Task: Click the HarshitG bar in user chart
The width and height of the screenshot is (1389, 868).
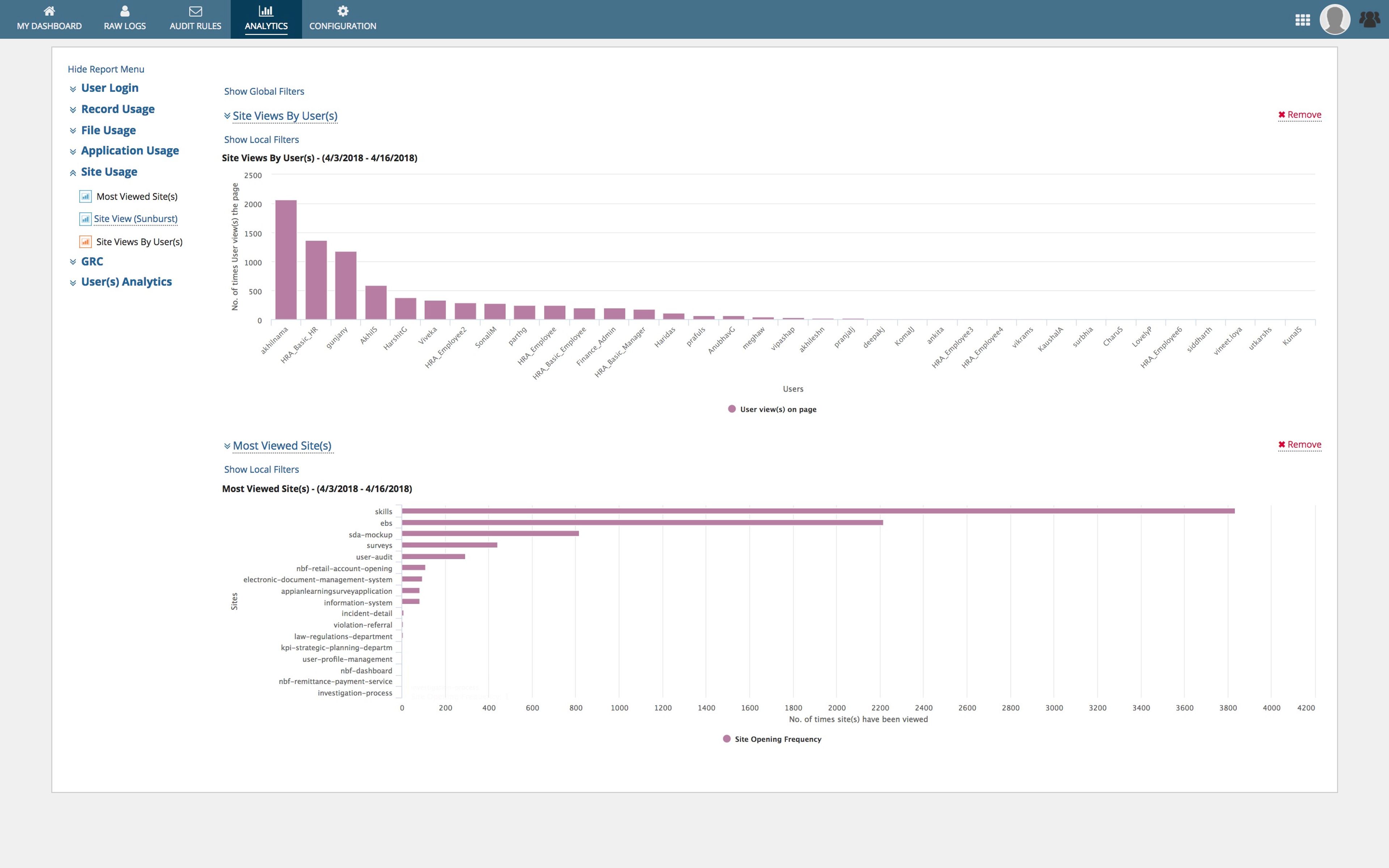Action: point(405,309)
